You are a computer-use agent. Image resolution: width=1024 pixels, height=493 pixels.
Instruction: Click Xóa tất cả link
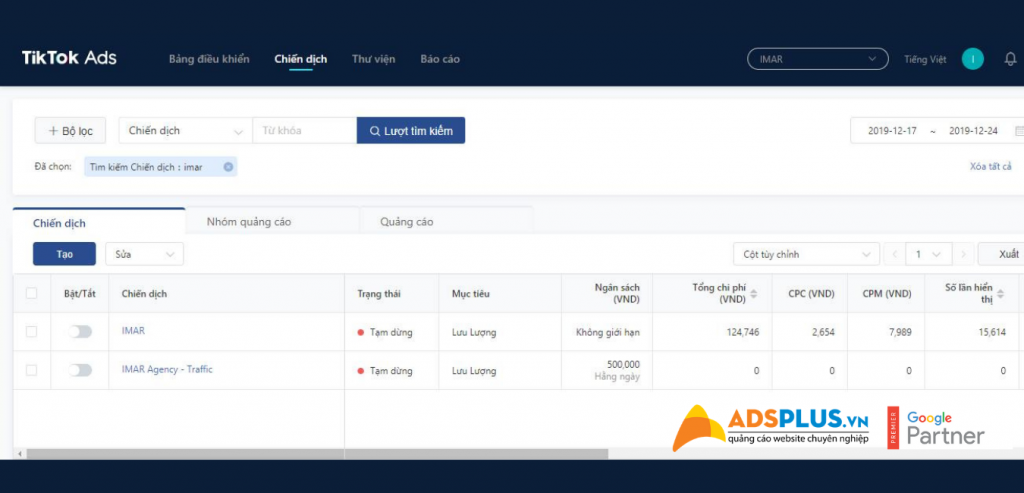(991, 167)
